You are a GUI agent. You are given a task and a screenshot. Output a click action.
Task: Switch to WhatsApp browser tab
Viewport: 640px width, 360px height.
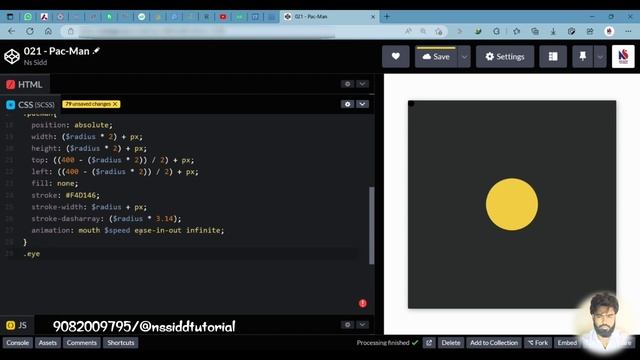[x=28, y=17]
